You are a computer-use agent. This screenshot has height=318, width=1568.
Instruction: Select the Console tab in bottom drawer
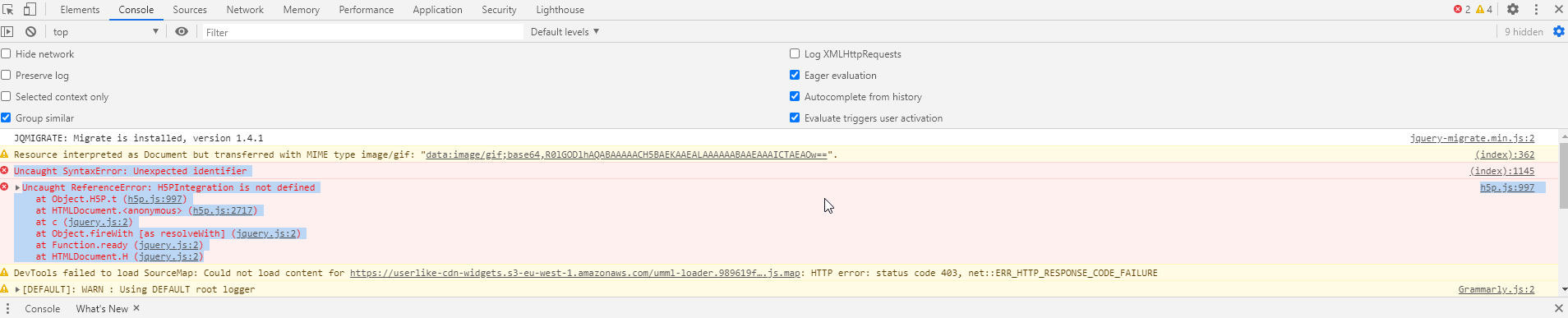43,308
